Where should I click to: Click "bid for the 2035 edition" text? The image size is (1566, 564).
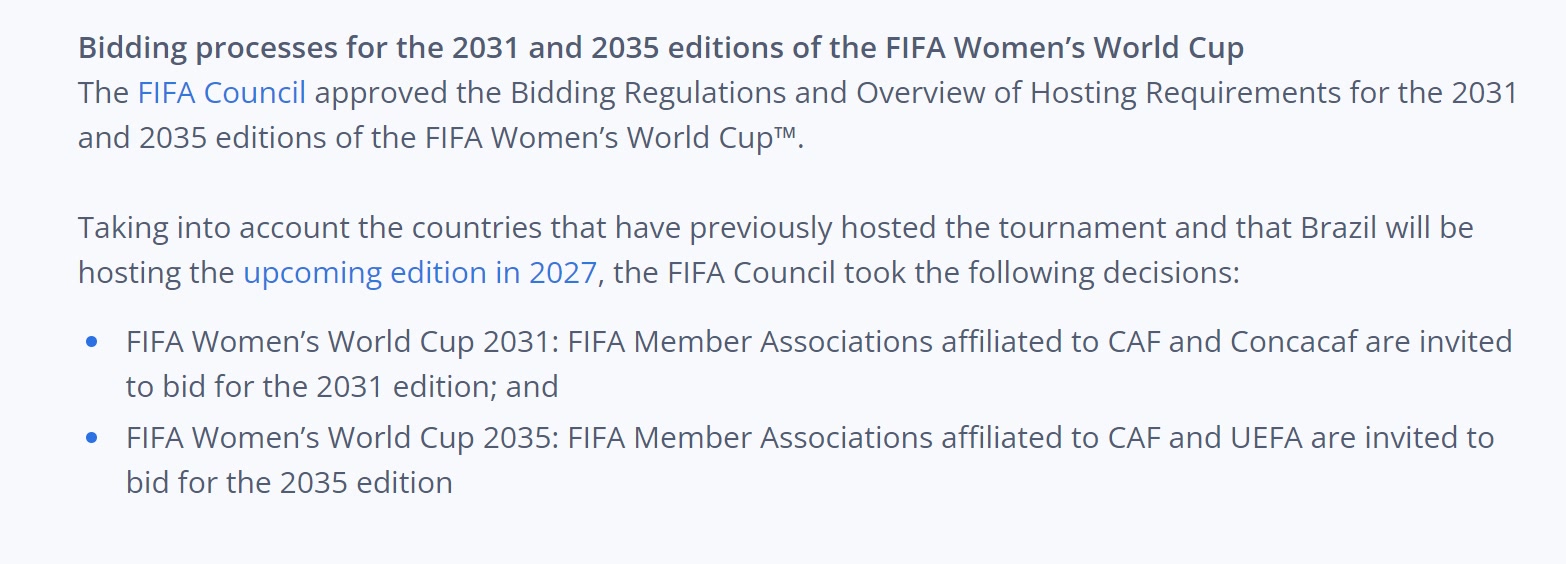[289, 483]
